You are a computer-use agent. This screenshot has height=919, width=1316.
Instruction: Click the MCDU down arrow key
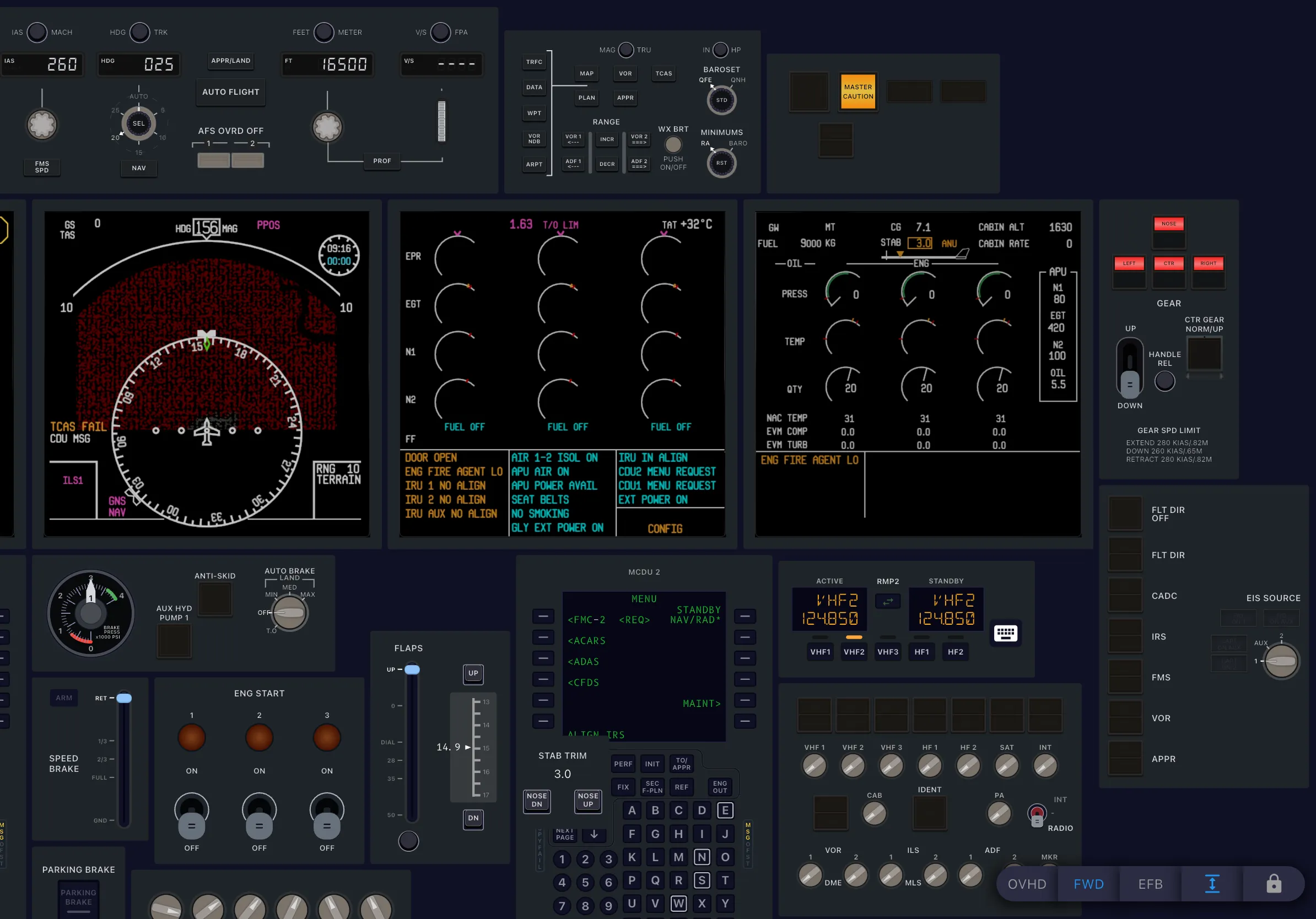pos(594,834)
